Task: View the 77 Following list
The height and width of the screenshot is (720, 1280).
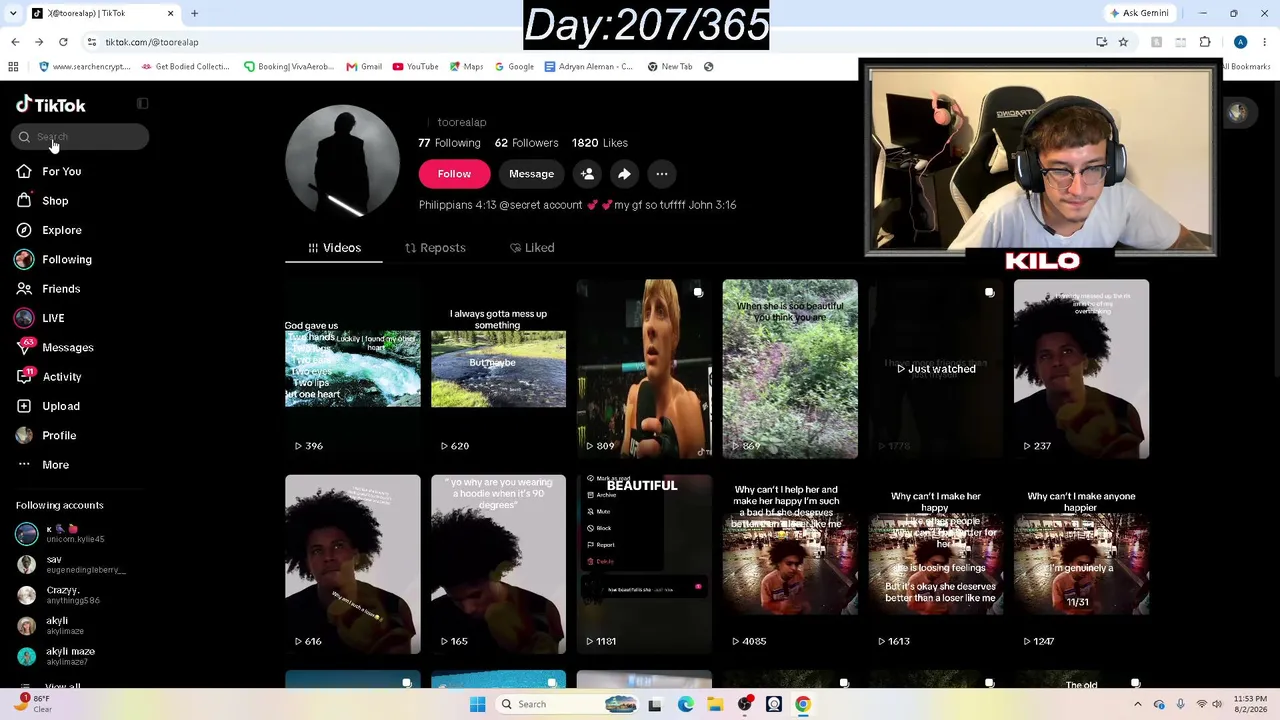Action: (449, 143)
